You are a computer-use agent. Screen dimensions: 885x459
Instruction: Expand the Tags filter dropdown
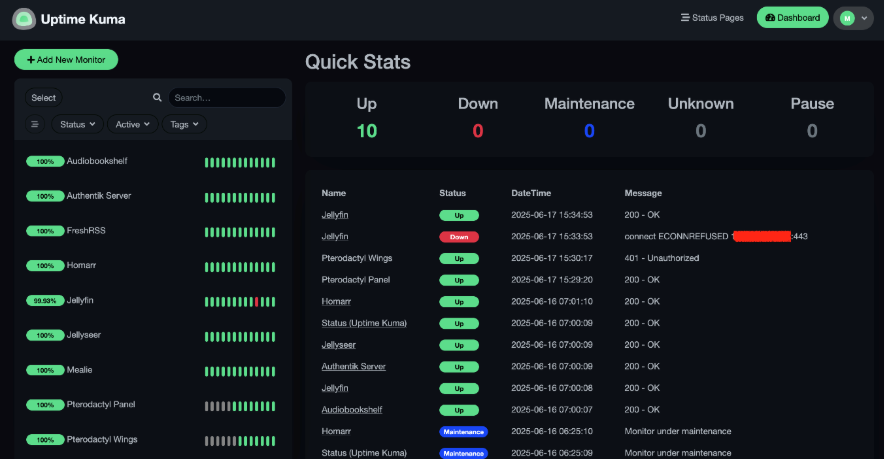coord(184,124)
